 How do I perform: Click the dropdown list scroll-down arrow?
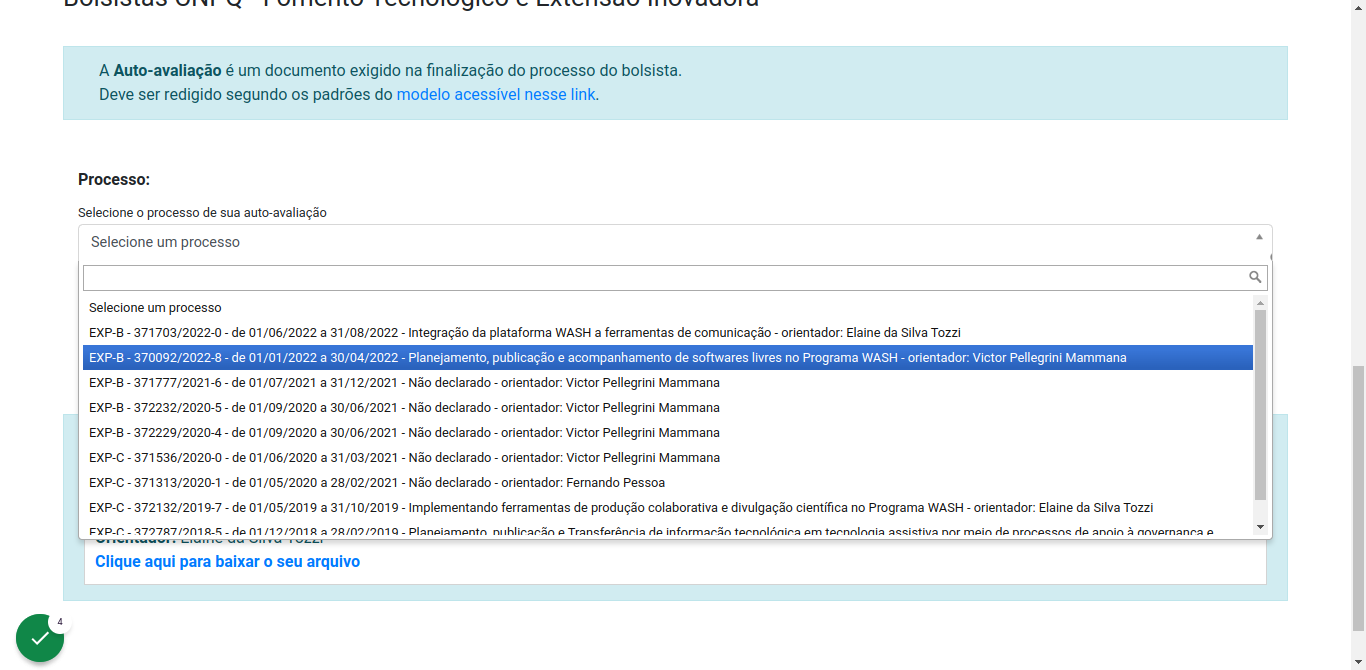click(1260, 527)
